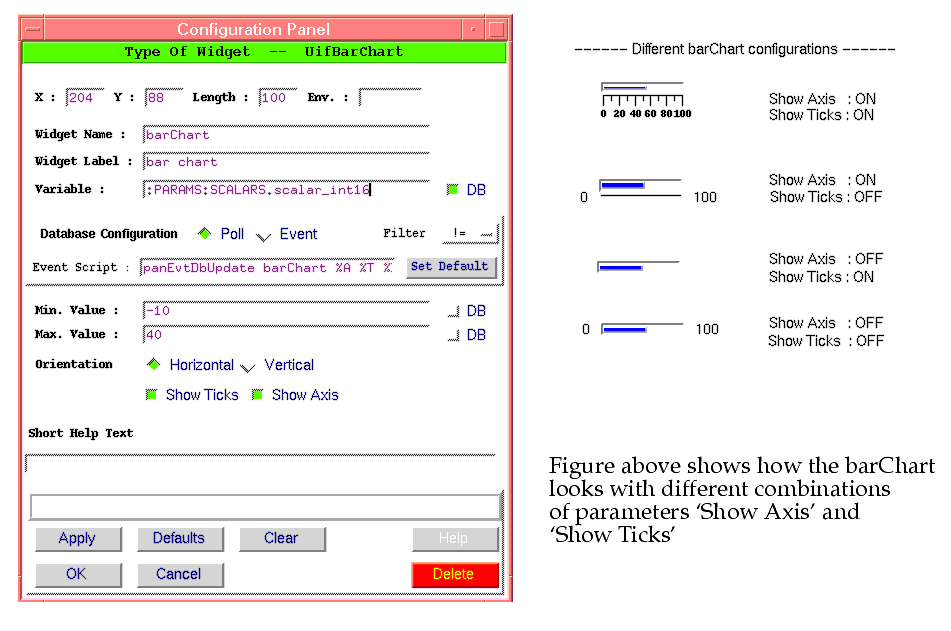This screenshot has height=631, width=951.
Task: Select the Poll radio option
Action: click(205, 234)
